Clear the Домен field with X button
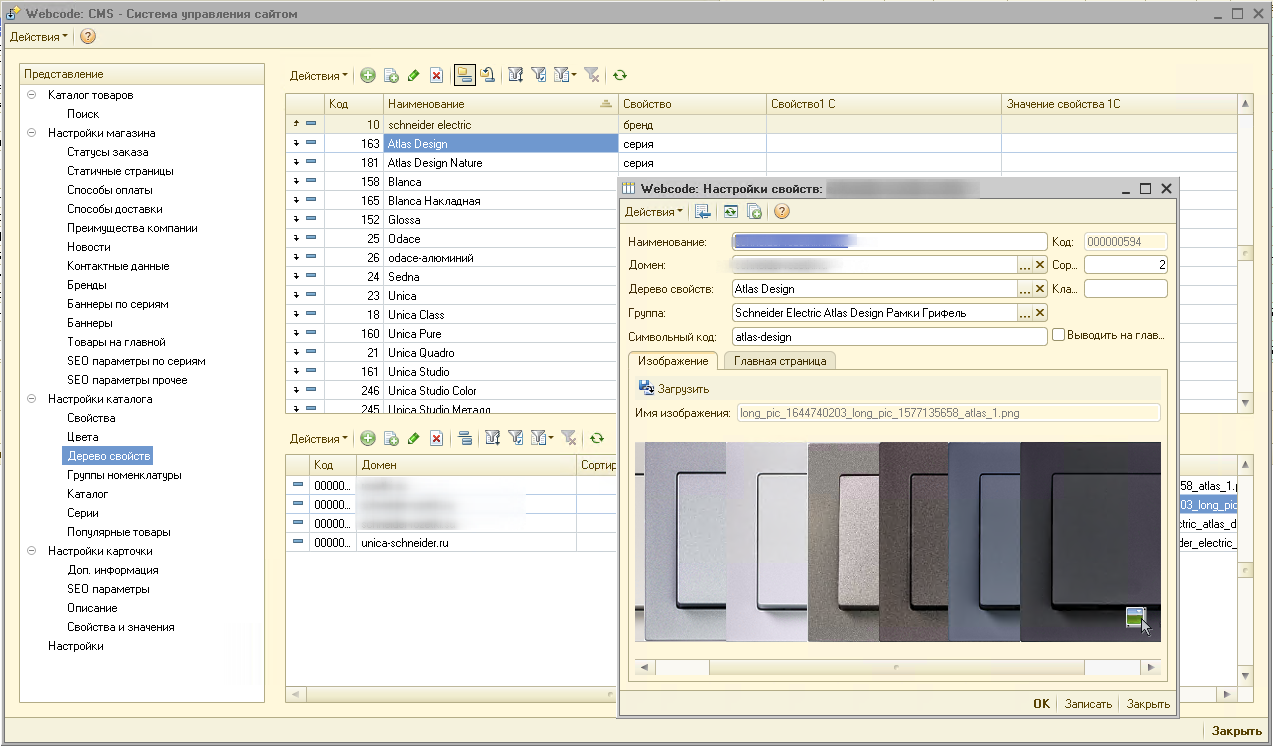The height and width of the screenshot is (748, 1273). point(1040,265)
